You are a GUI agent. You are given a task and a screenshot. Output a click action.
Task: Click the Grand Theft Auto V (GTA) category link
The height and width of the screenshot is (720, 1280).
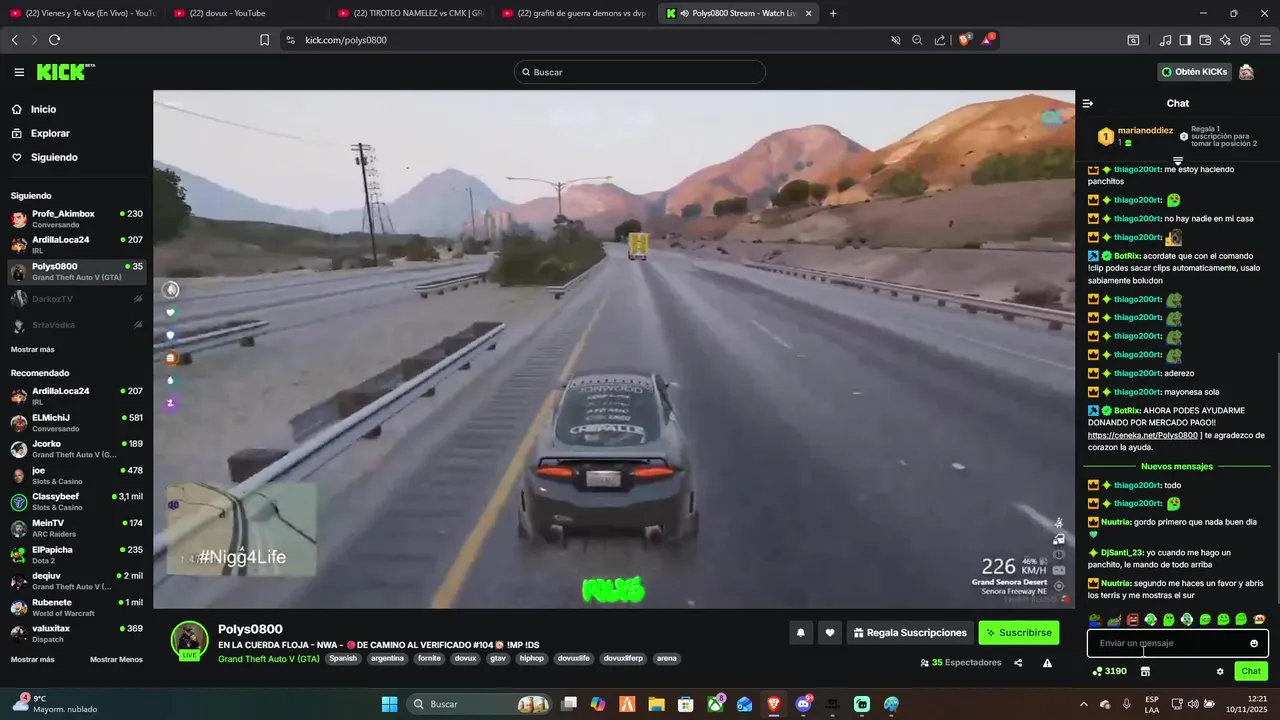tap(269, 659)
